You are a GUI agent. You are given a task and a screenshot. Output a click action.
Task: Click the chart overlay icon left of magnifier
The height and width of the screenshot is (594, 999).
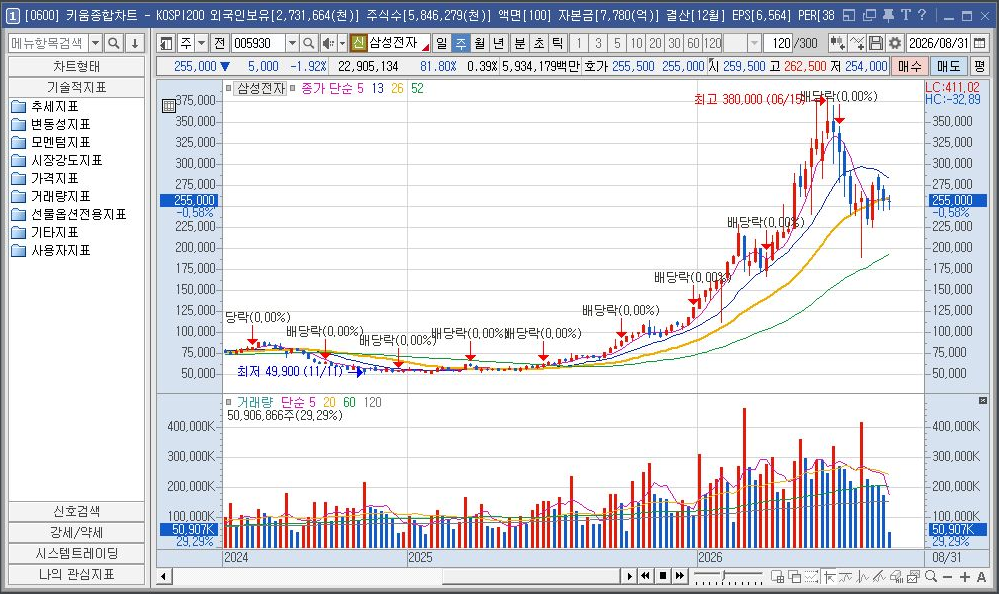coord(914,577)
